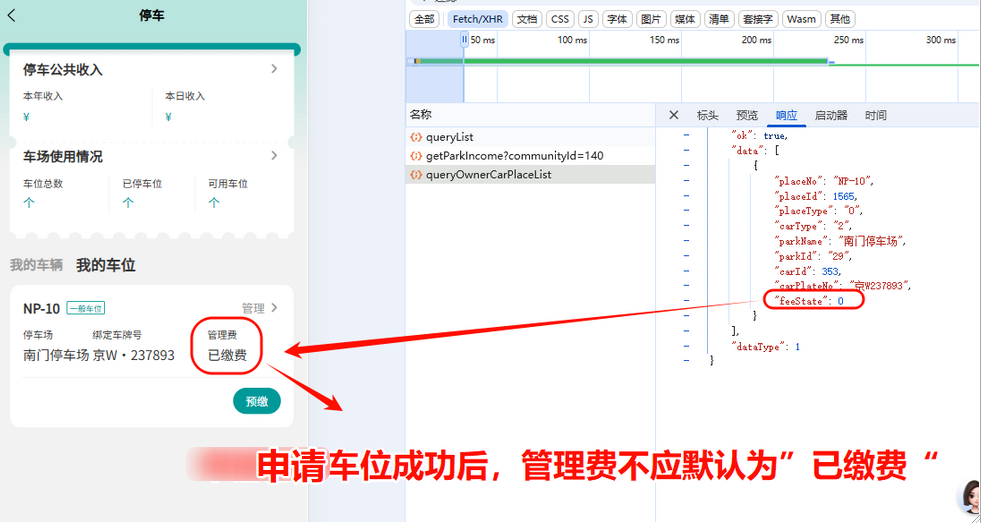Switch to the 我的车辆 tab

click(36, 265)
